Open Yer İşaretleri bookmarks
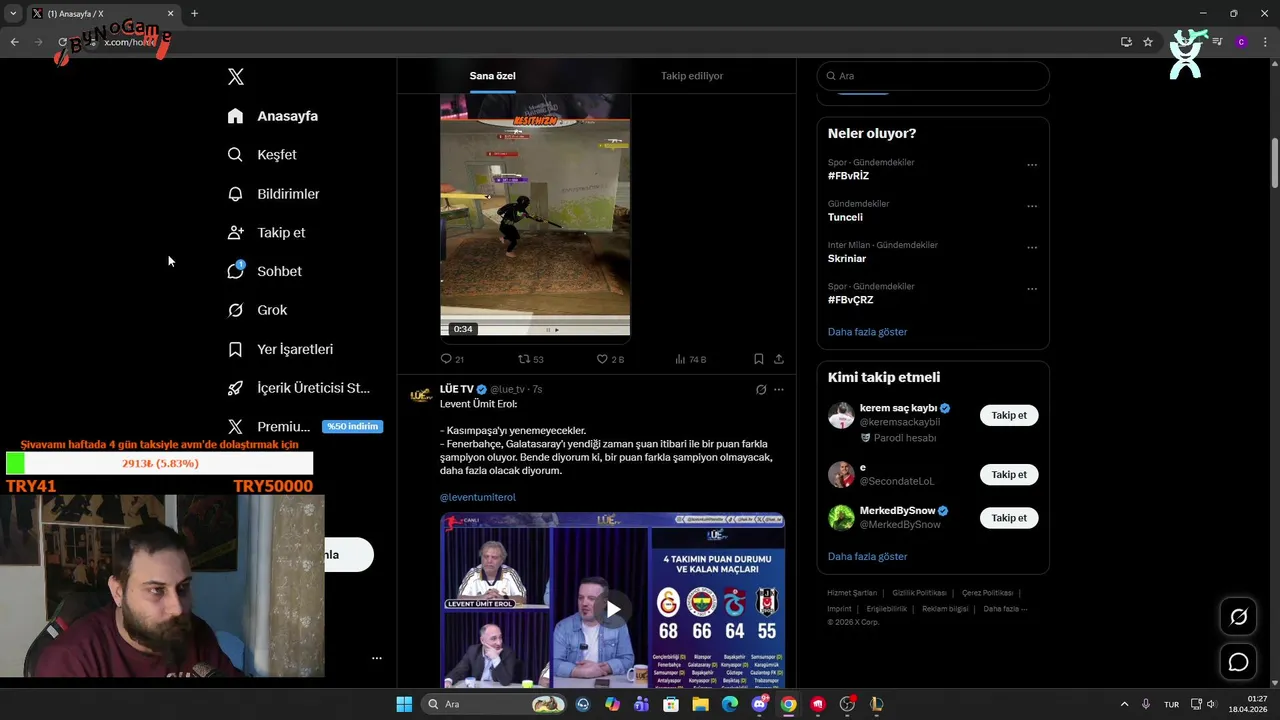The height and width of the screenshot is (720, 1280). (x=280, y=349)
